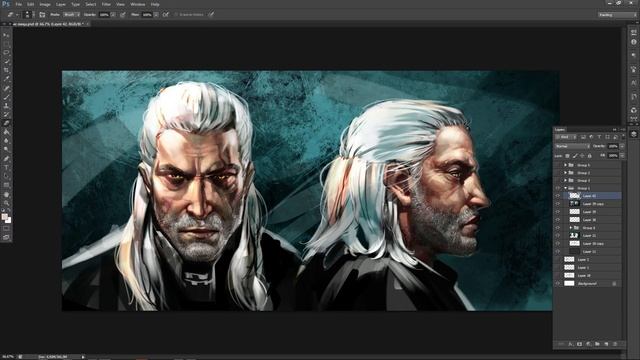640x360 pixels.
Task: Select the Path Selection tool
Action: pos(6,176)
